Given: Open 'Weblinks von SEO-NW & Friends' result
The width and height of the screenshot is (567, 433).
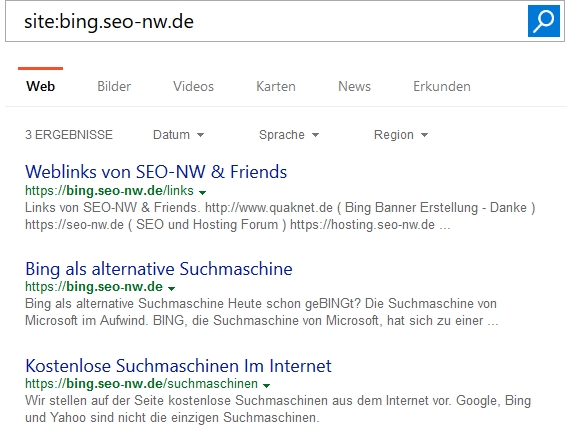Looking at the screenshot, I should tap(156, 171).
